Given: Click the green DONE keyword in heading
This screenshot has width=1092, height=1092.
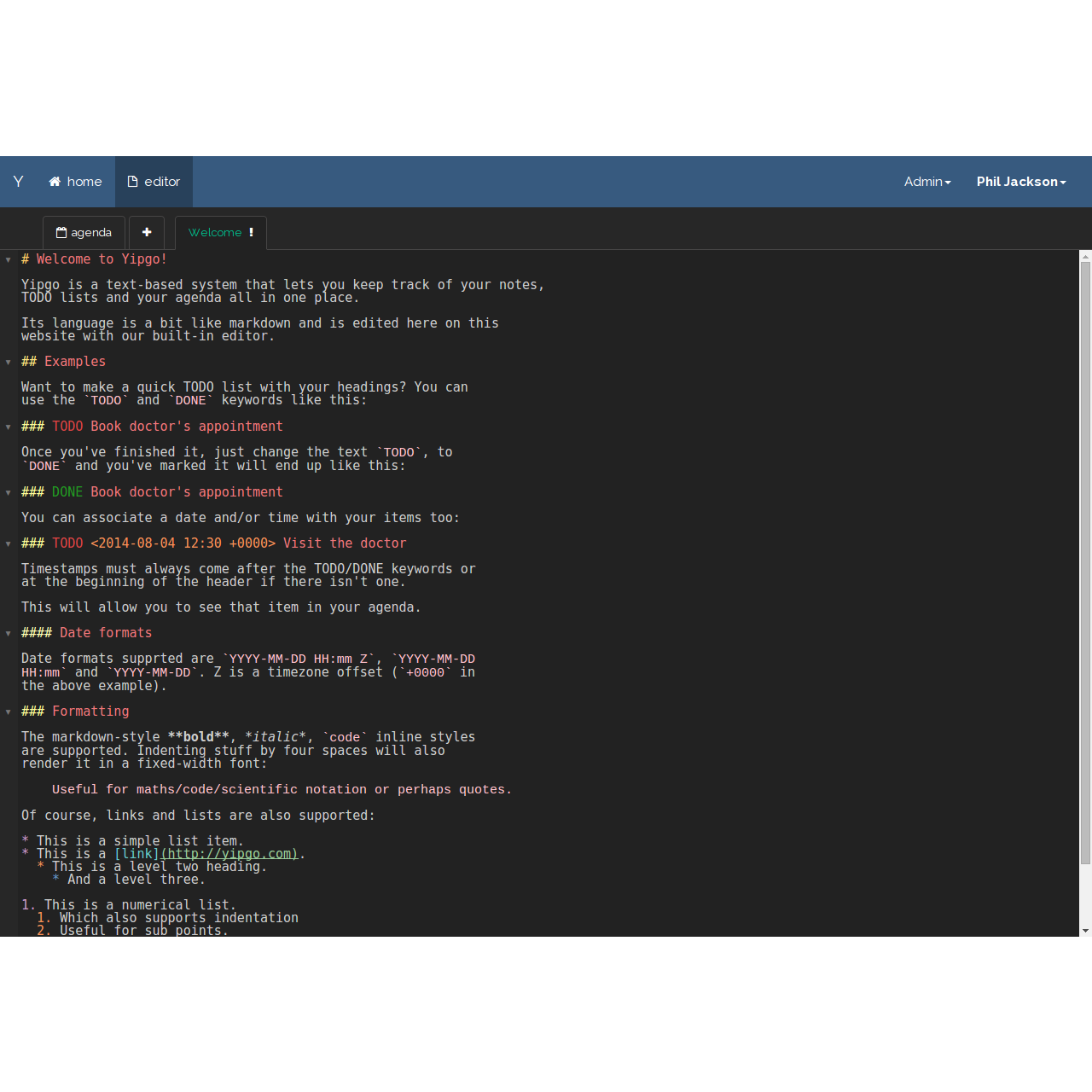Looking at the screenshot, I should [67, 492].
